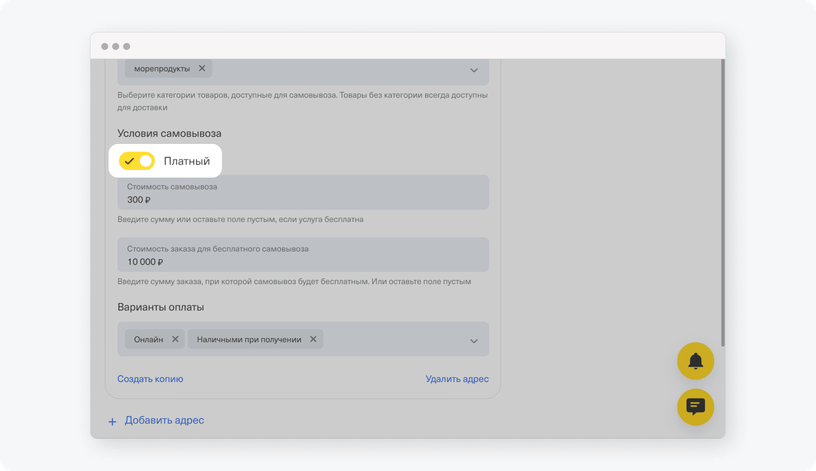Click the Удалить адрес link
This screenshot has width=816, height=471.
[457, 379]
